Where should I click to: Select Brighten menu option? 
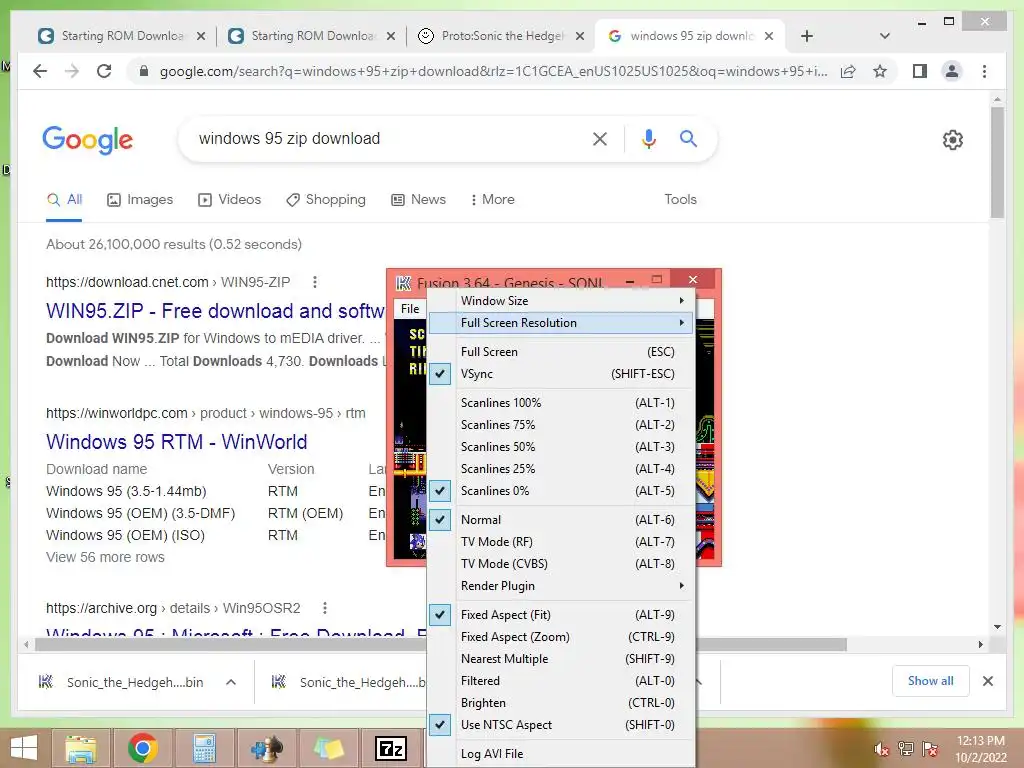coord(561,703)
